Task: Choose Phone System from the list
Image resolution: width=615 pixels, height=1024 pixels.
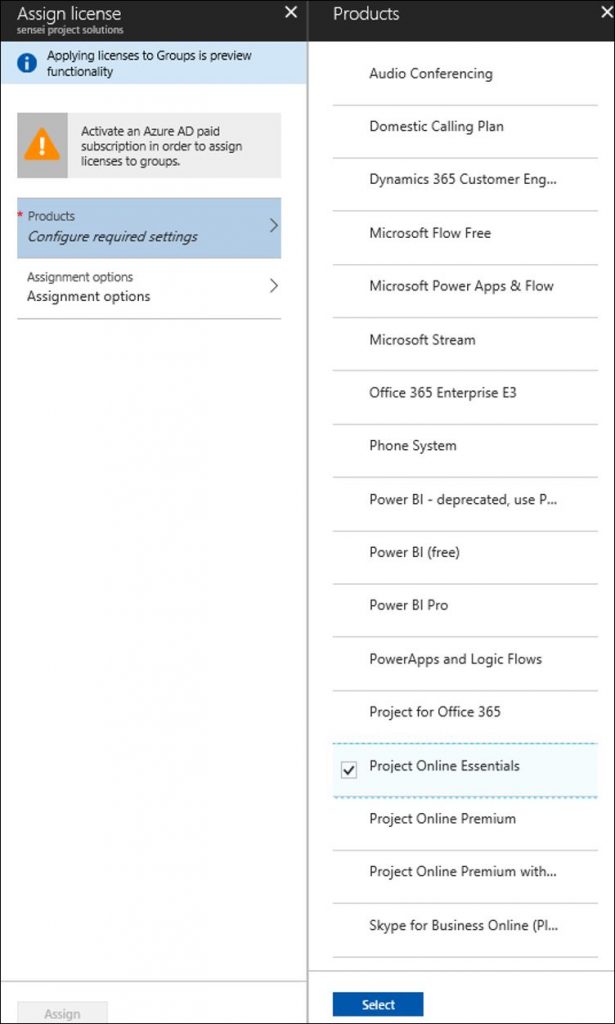Action: [465, 446]
